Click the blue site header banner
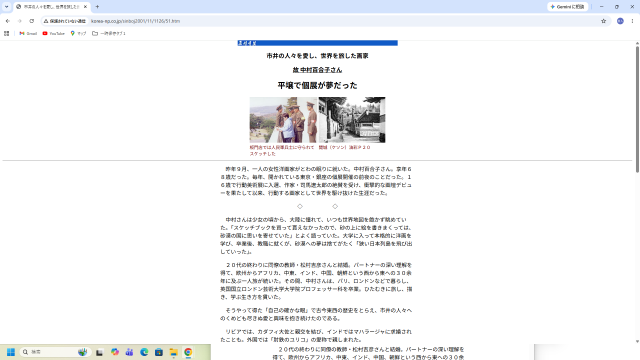Viewport: 640px width, 360px height. [318, 43]
